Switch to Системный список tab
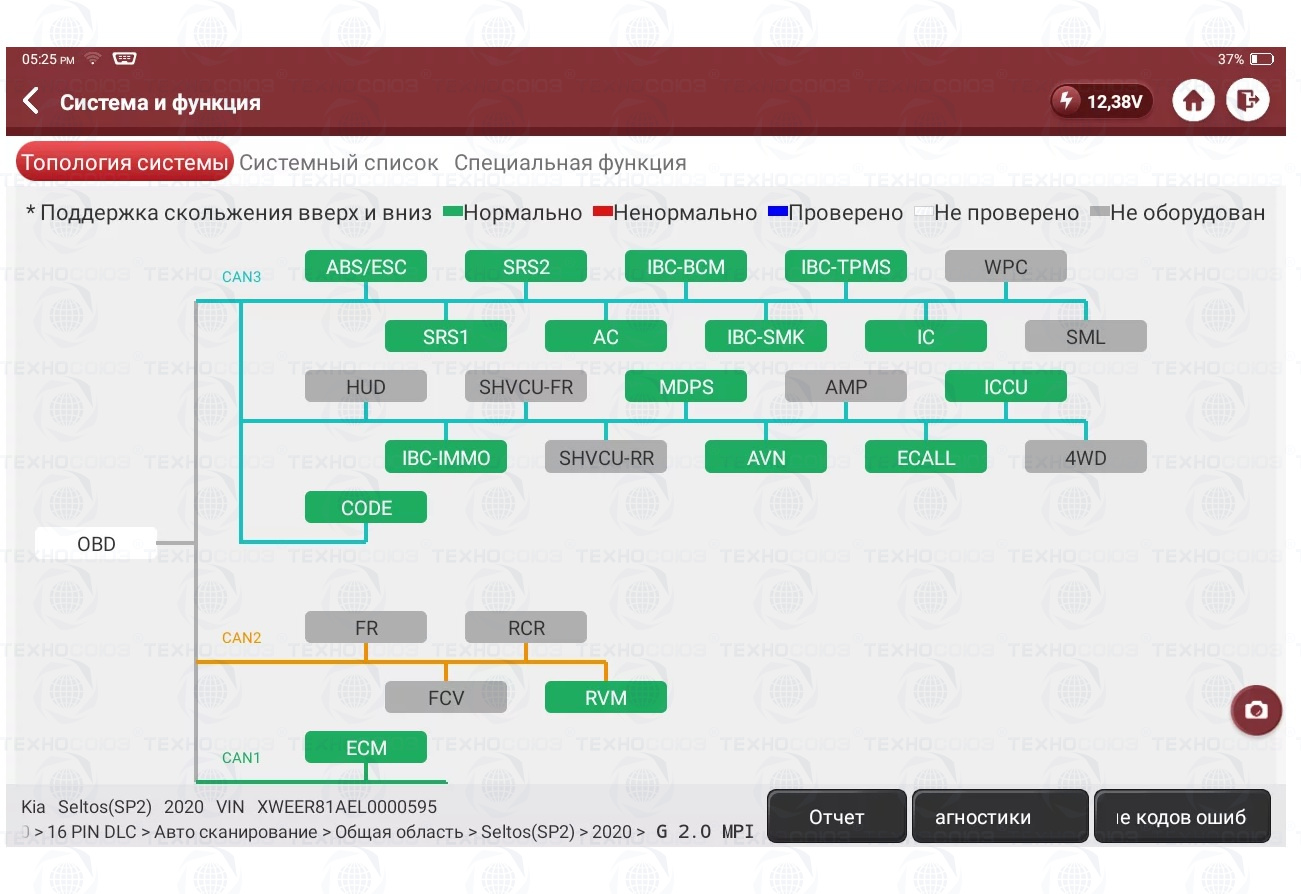 click(x=338, y=163)
